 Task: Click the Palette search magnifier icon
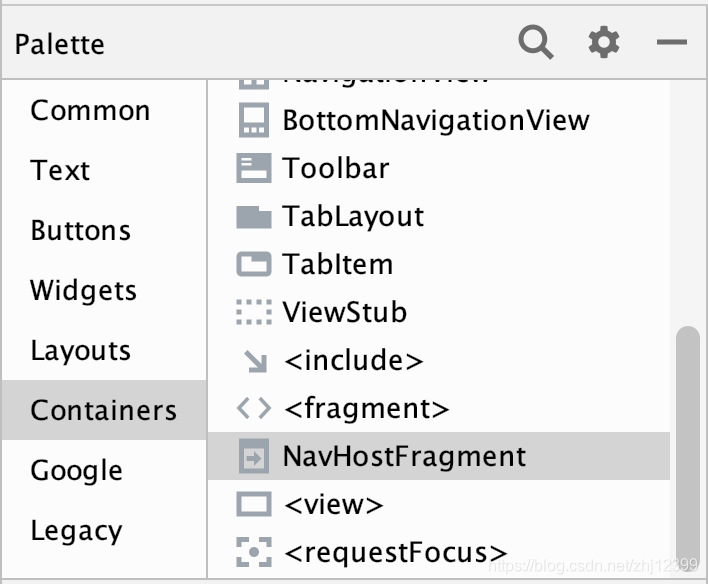536,43
